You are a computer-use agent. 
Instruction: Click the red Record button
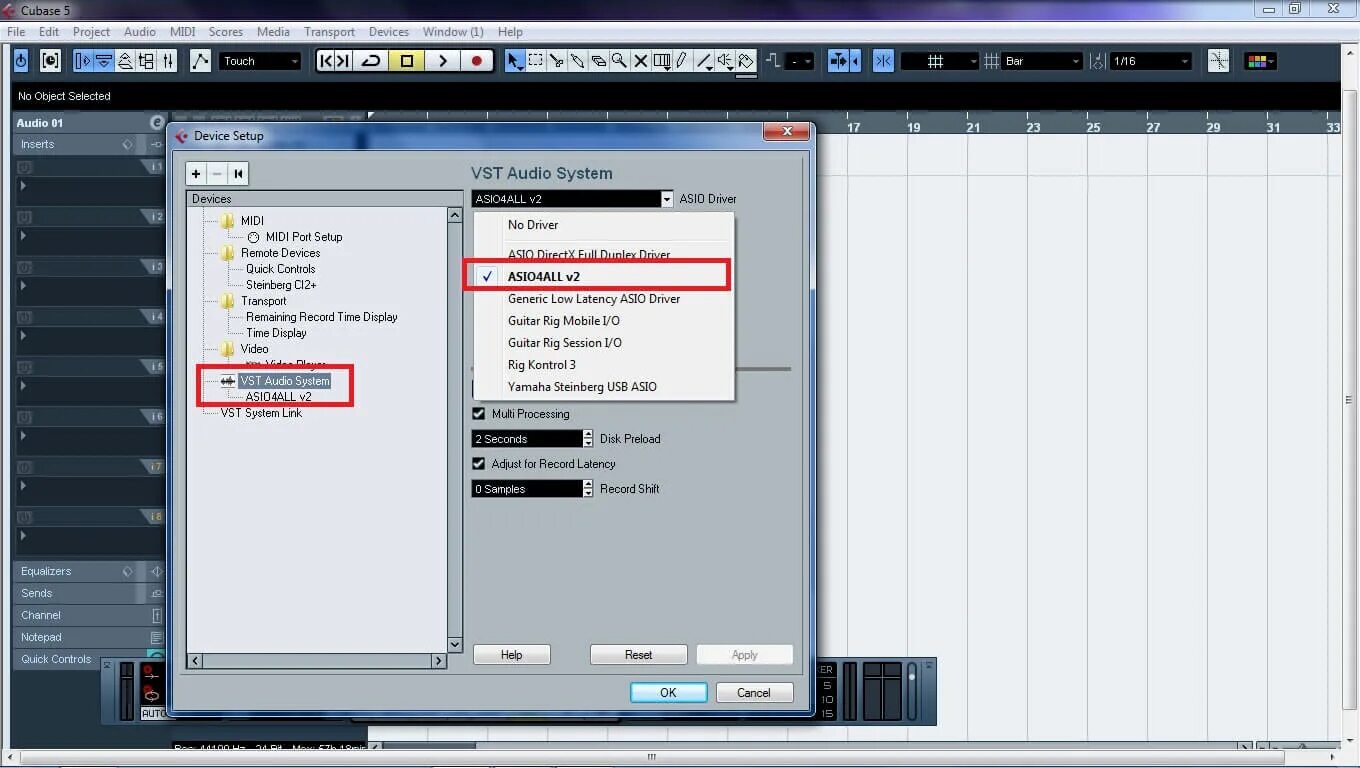point(477,61)
